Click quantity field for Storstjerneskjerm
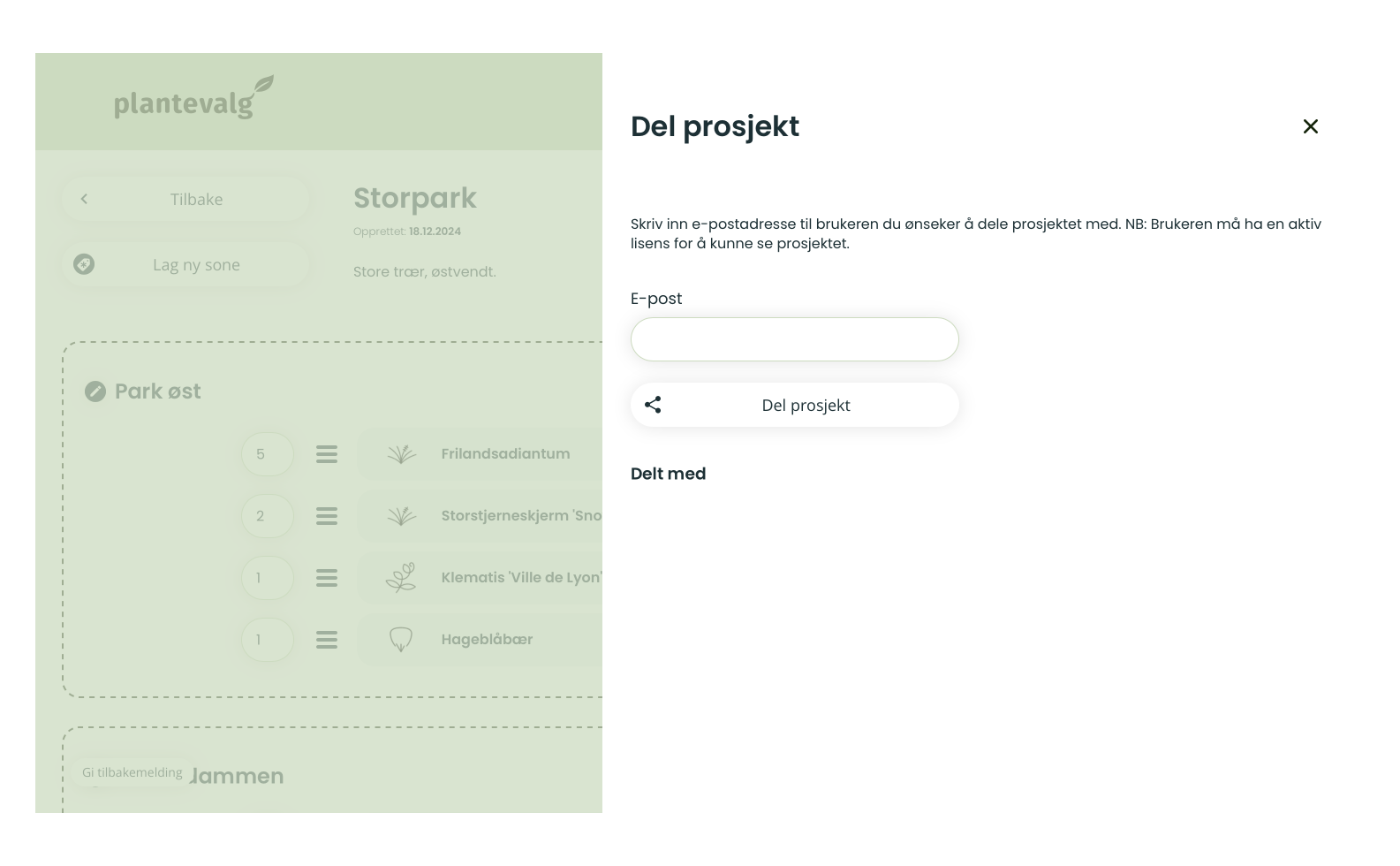 (268, 516)
